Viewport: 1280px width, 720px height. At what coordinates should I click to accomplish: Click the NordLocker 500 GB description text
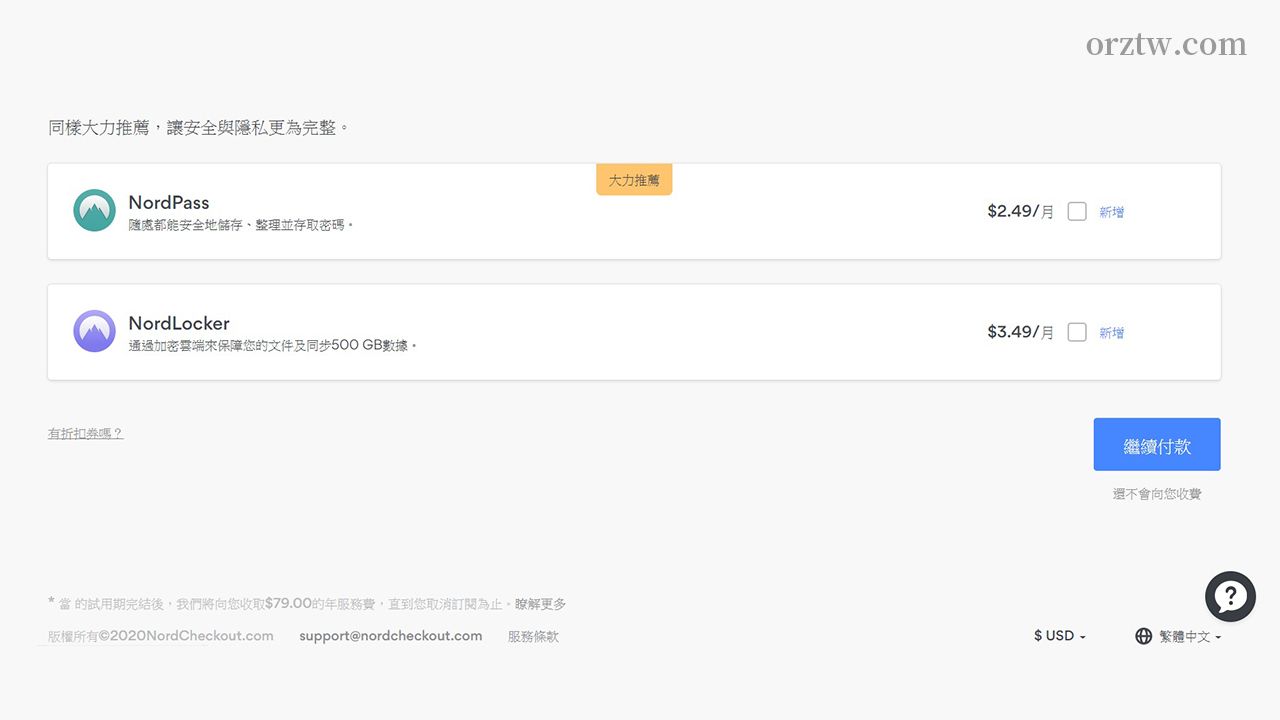coord(272,346)
